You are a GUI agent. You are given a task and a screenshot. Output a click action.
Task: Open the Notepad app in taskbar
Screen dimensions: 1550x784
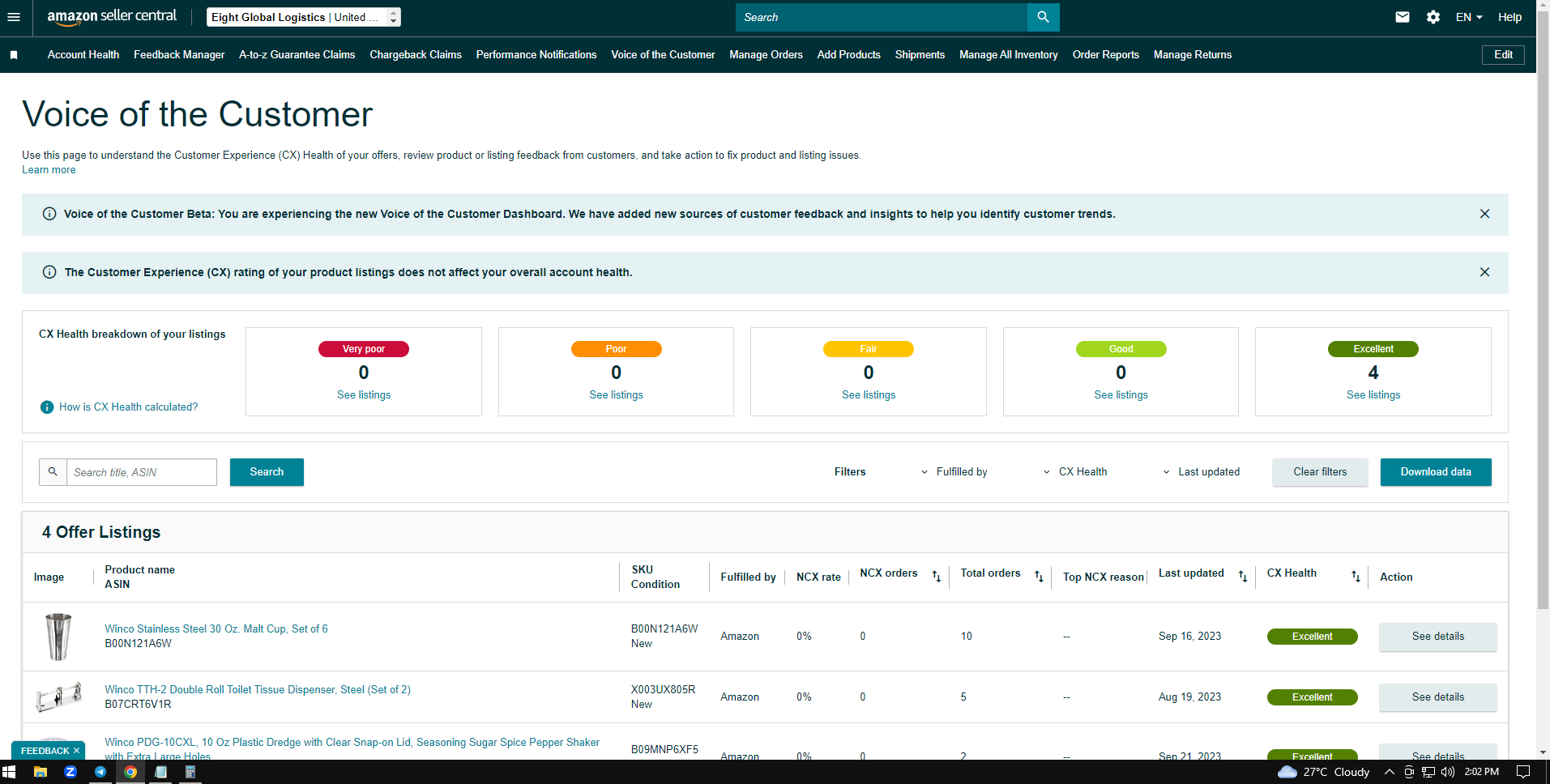160,772
